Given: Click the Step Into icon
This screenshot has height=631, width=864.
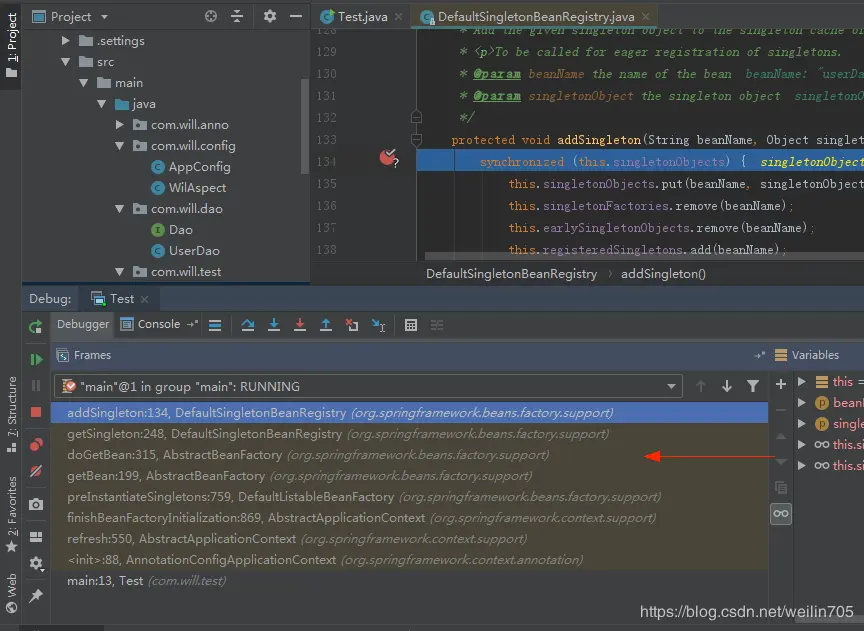Looking at the screenshot, I should click(274, 325).
